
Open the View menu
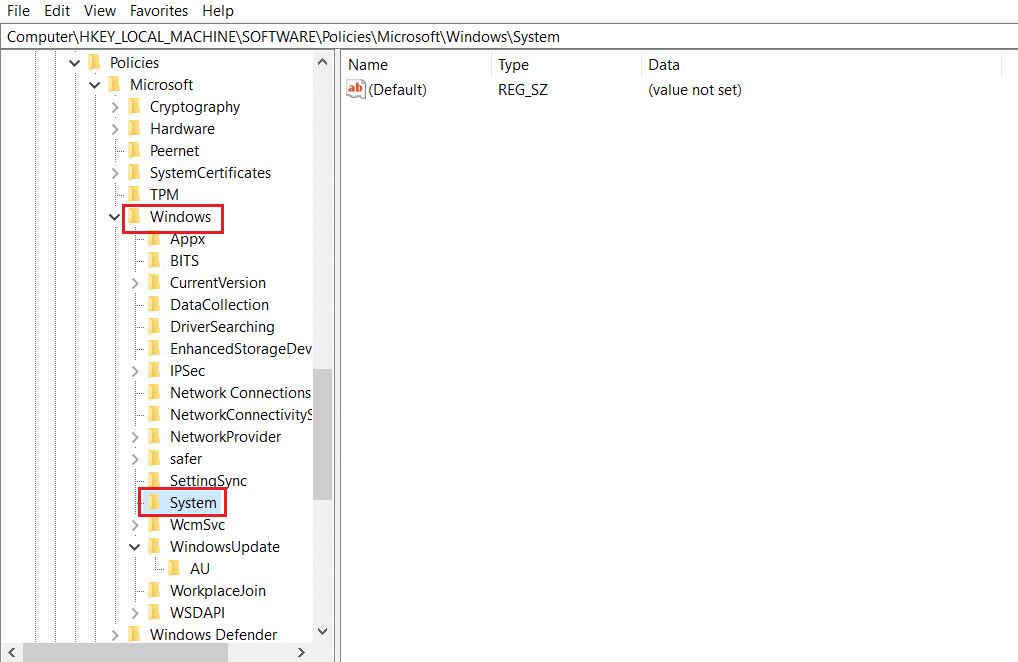(100, 11)
